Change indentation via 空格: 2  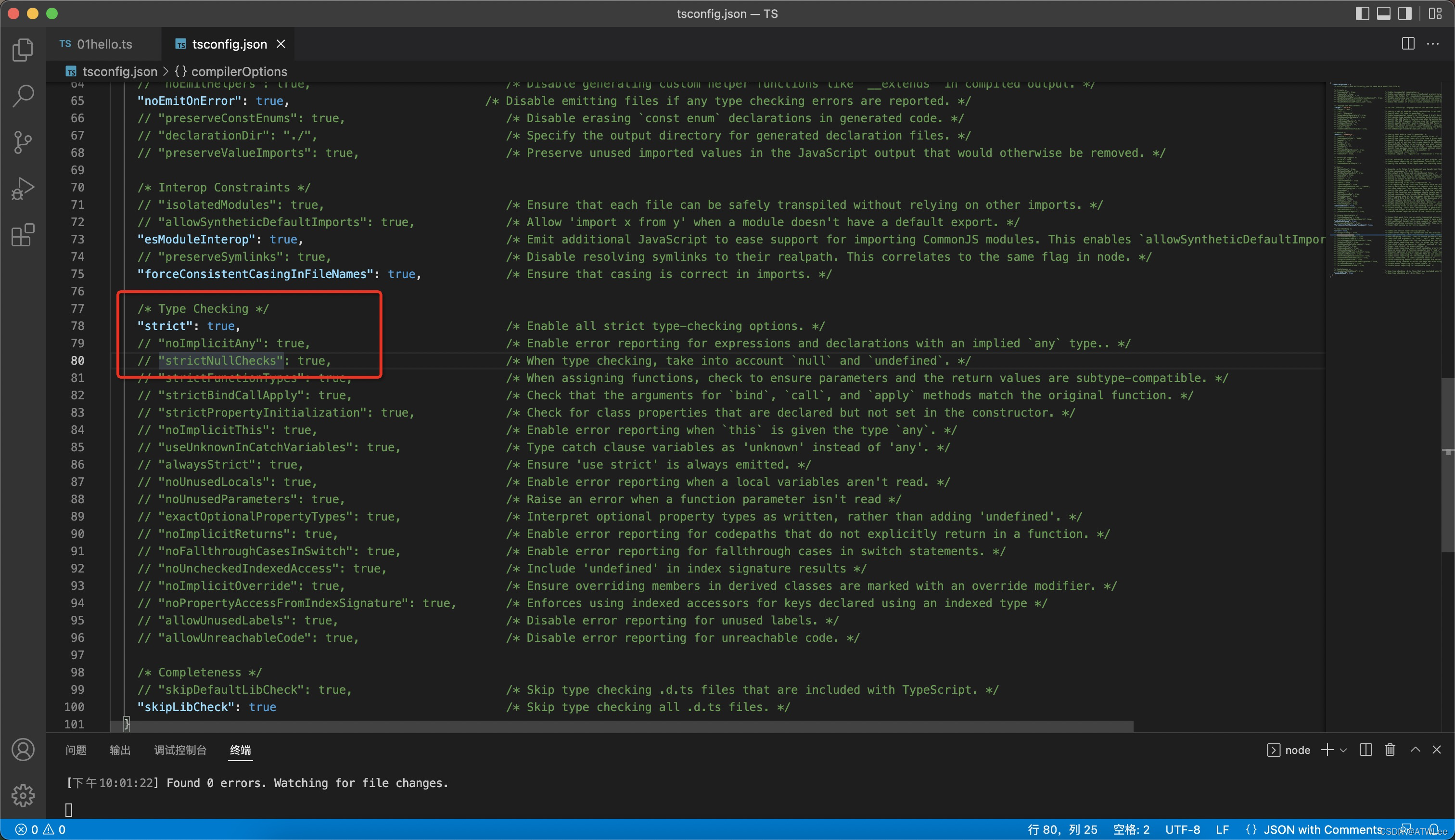[x=1131, y=829]
